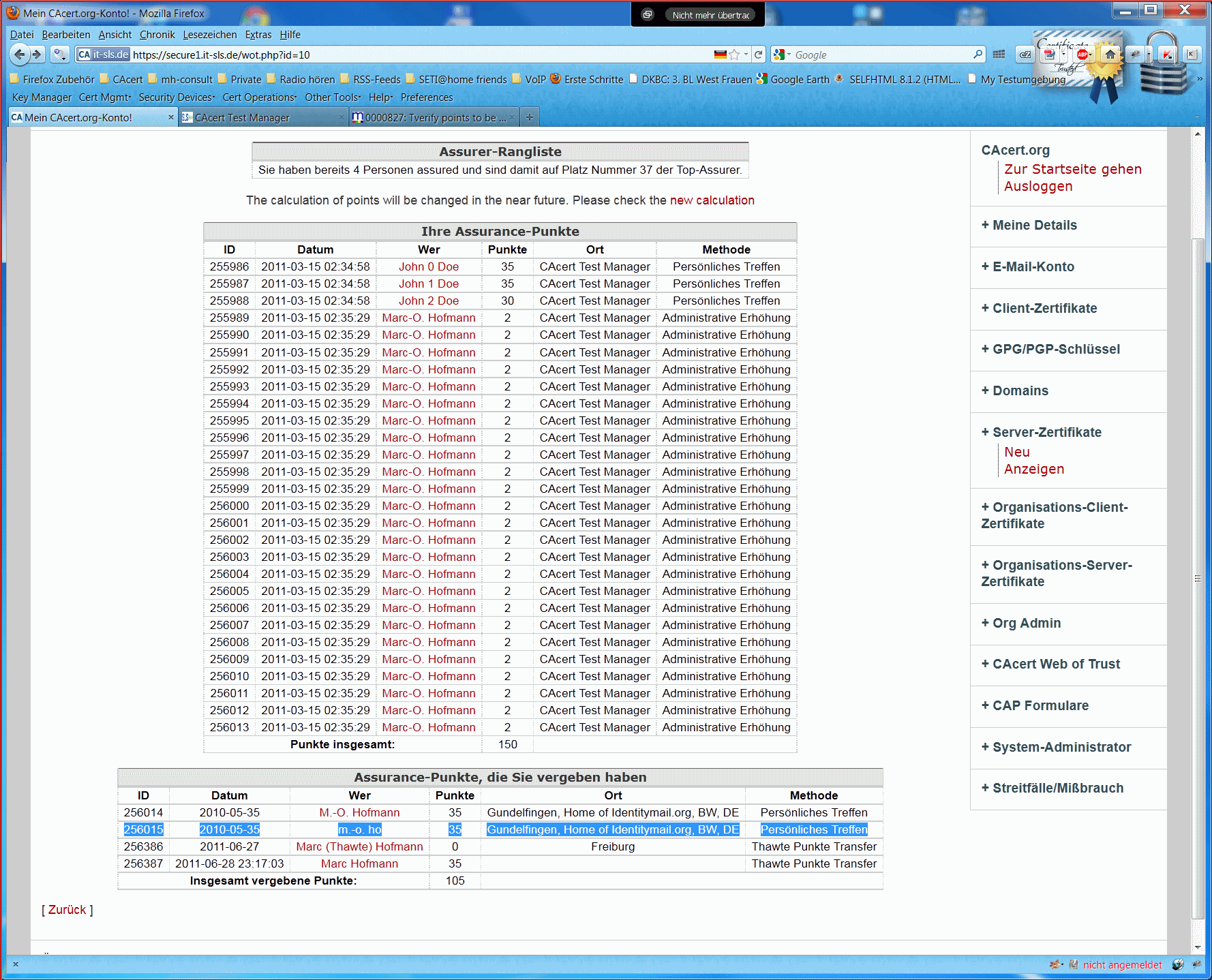Click the bug icon in the status bar

point(1197,964)
